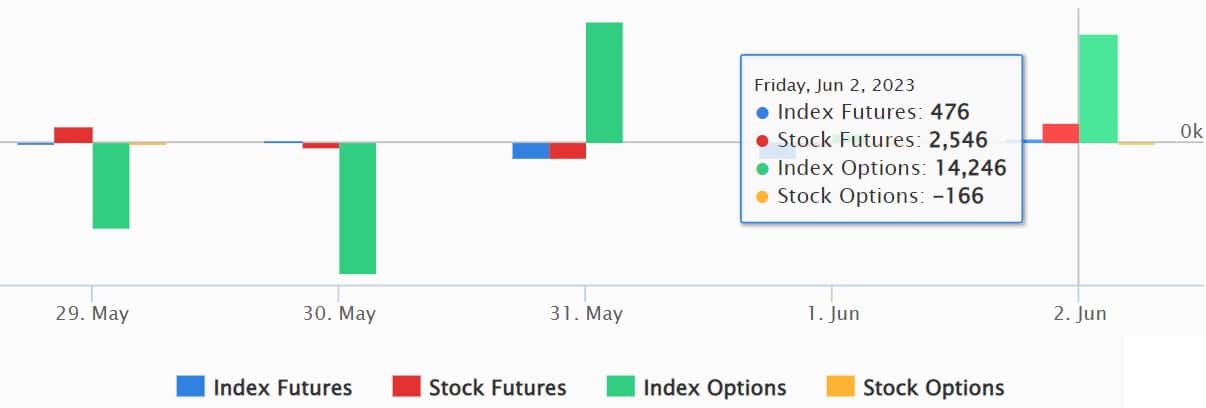
Task: Select the green Index Options bar for 31 May
Action: tap(604, 82)
